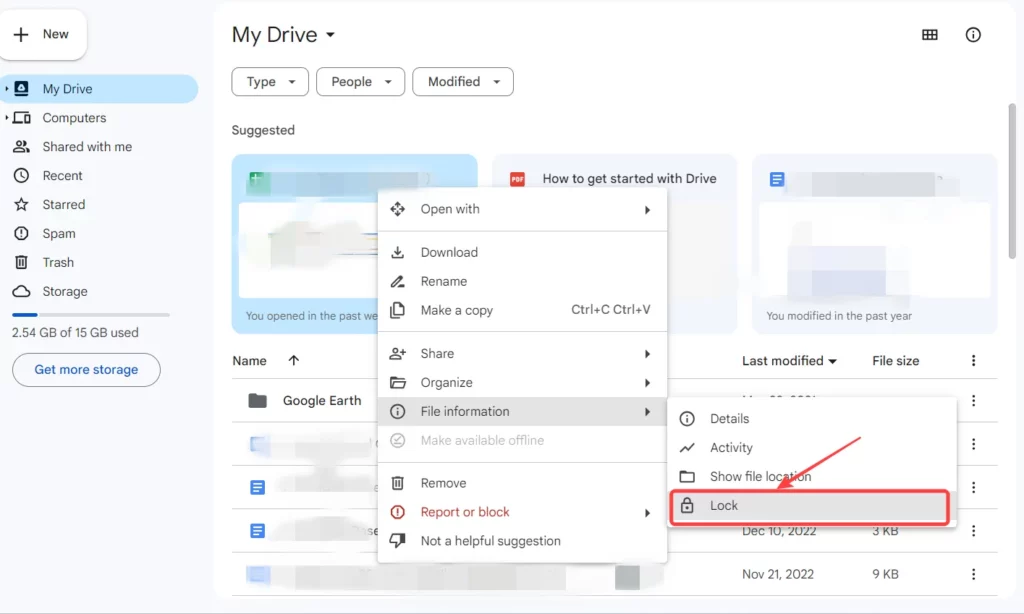Select Details in the File information submenu

pos(812,419)
